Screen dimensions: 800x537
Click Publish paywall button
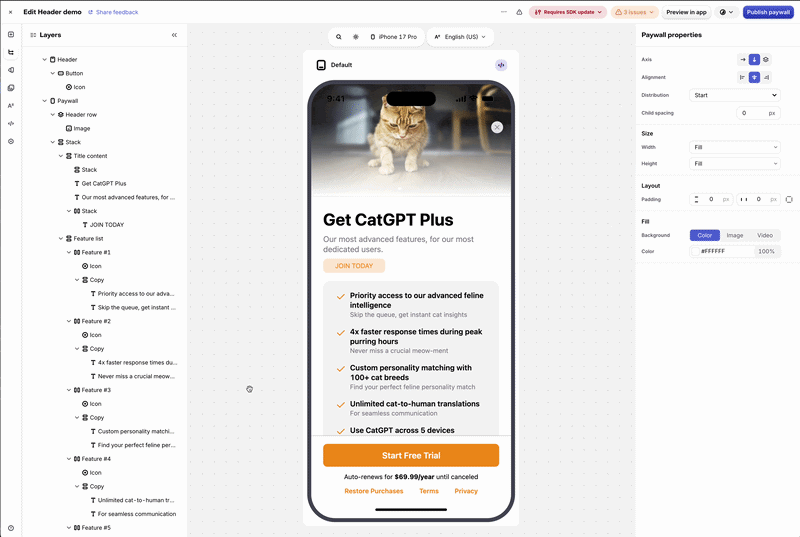tap(768, 12)
